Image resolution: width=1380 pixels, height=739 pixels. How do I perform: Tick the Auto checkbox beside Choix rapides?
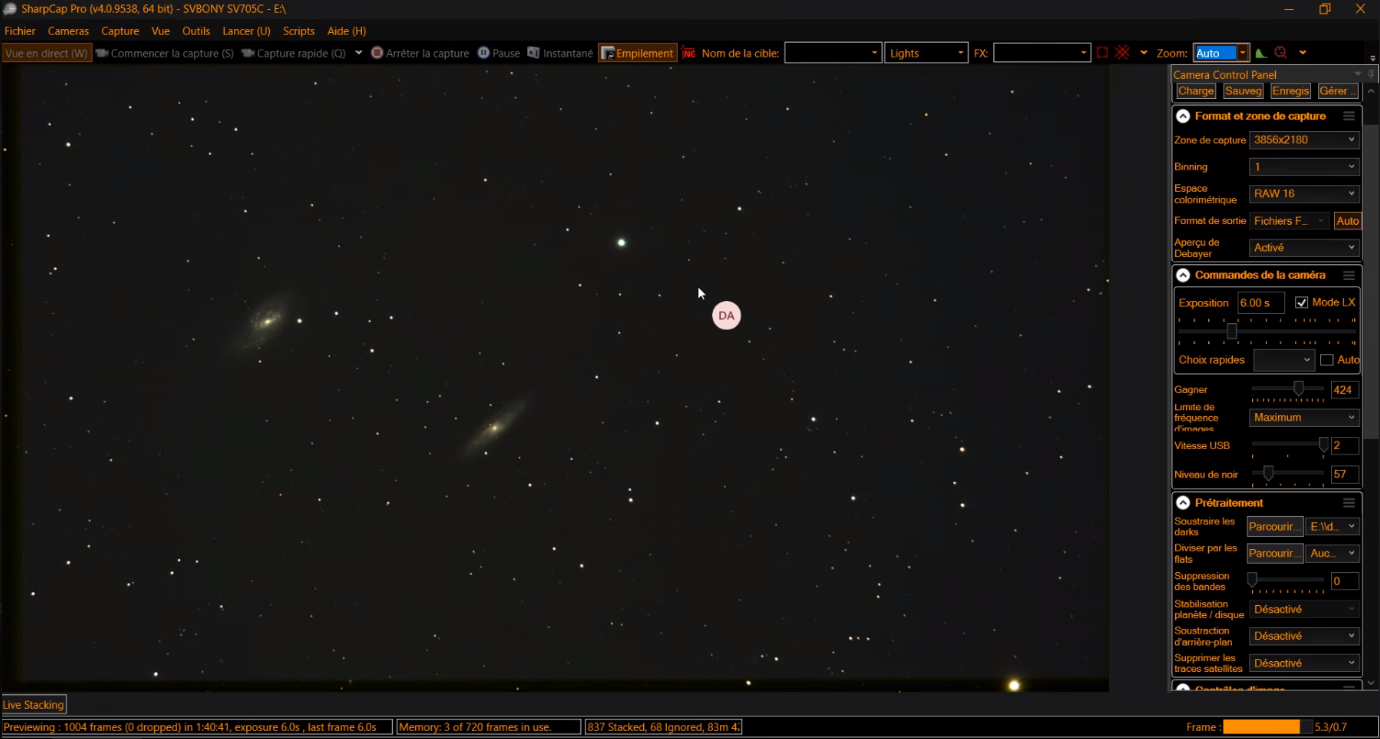(x=1326, y=360)
